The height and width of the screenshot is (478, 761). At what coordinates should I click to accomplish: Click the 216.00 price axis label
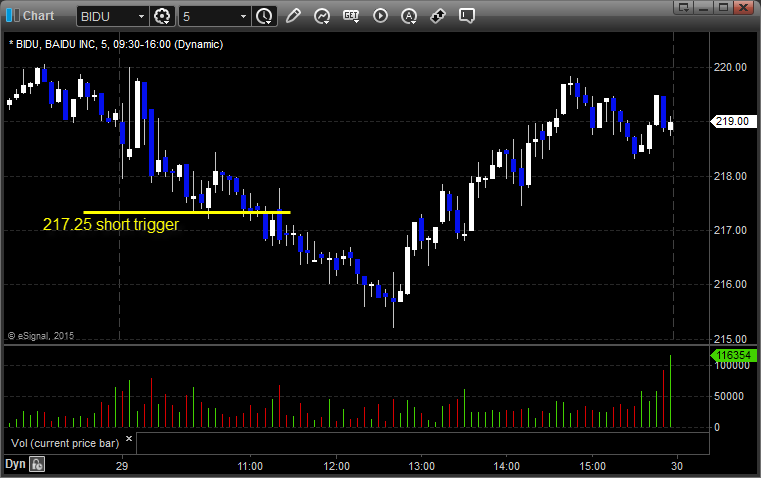point(730,284)
